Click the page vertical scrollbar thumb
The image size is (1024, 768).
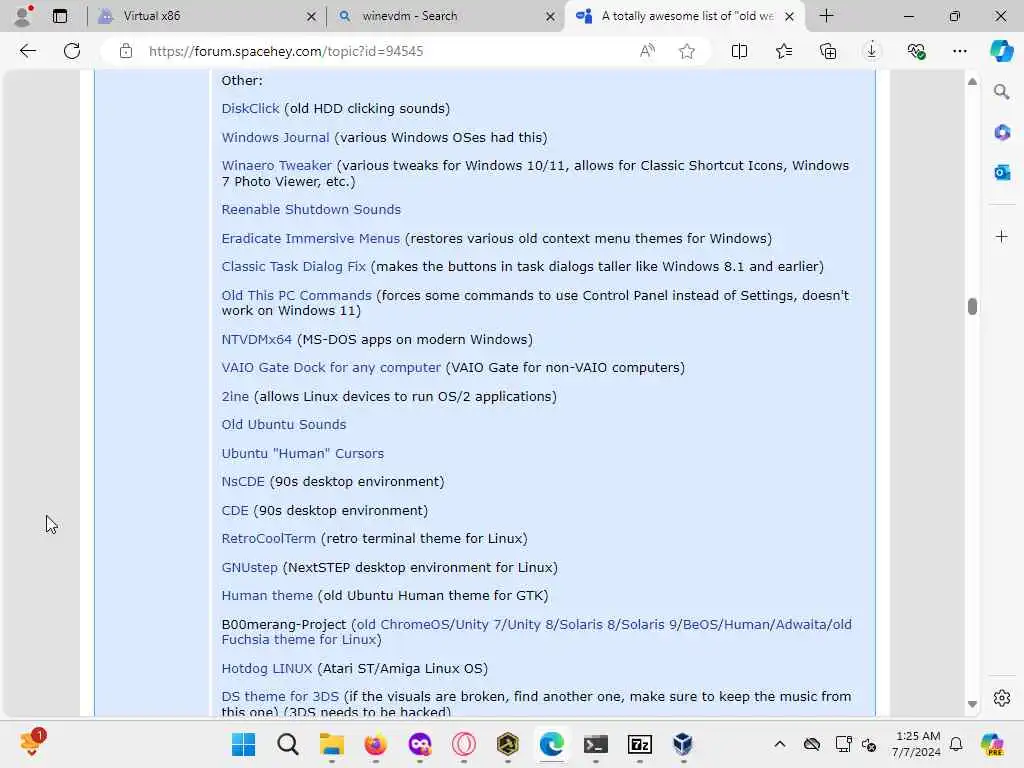pos(972,306)
